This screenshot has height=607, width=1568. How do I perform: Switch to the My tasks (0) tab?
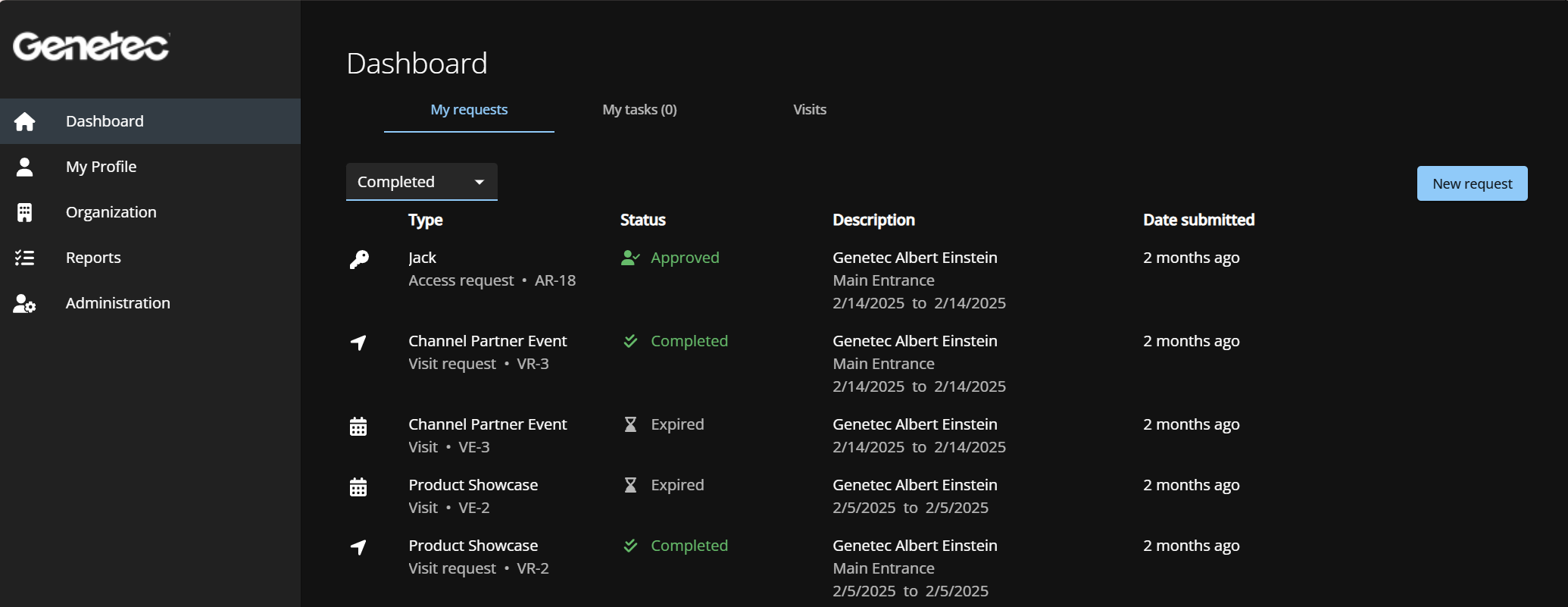[639, 110]
